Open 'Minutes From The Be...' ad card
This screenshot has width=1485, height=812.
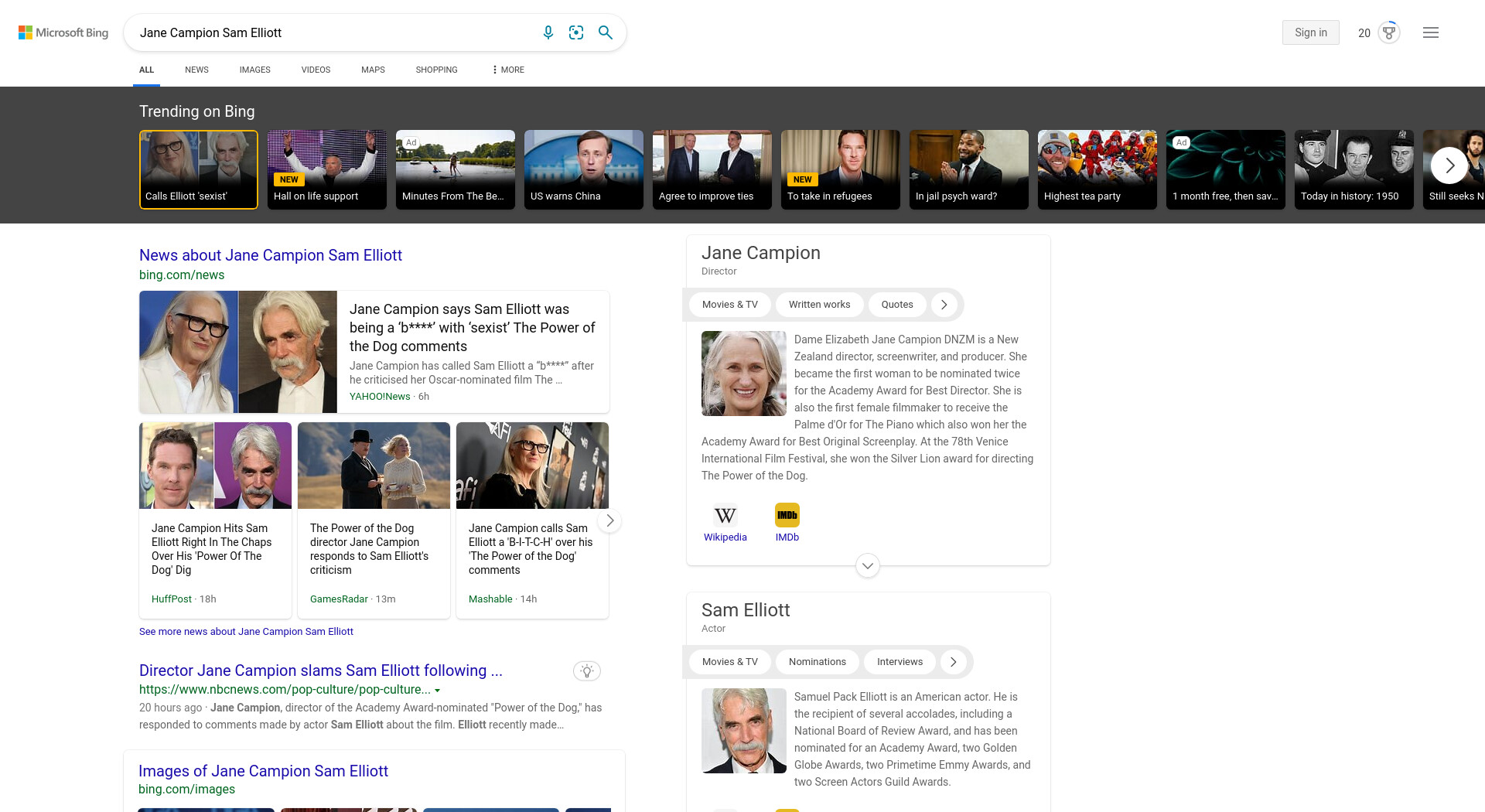[456, 169]
